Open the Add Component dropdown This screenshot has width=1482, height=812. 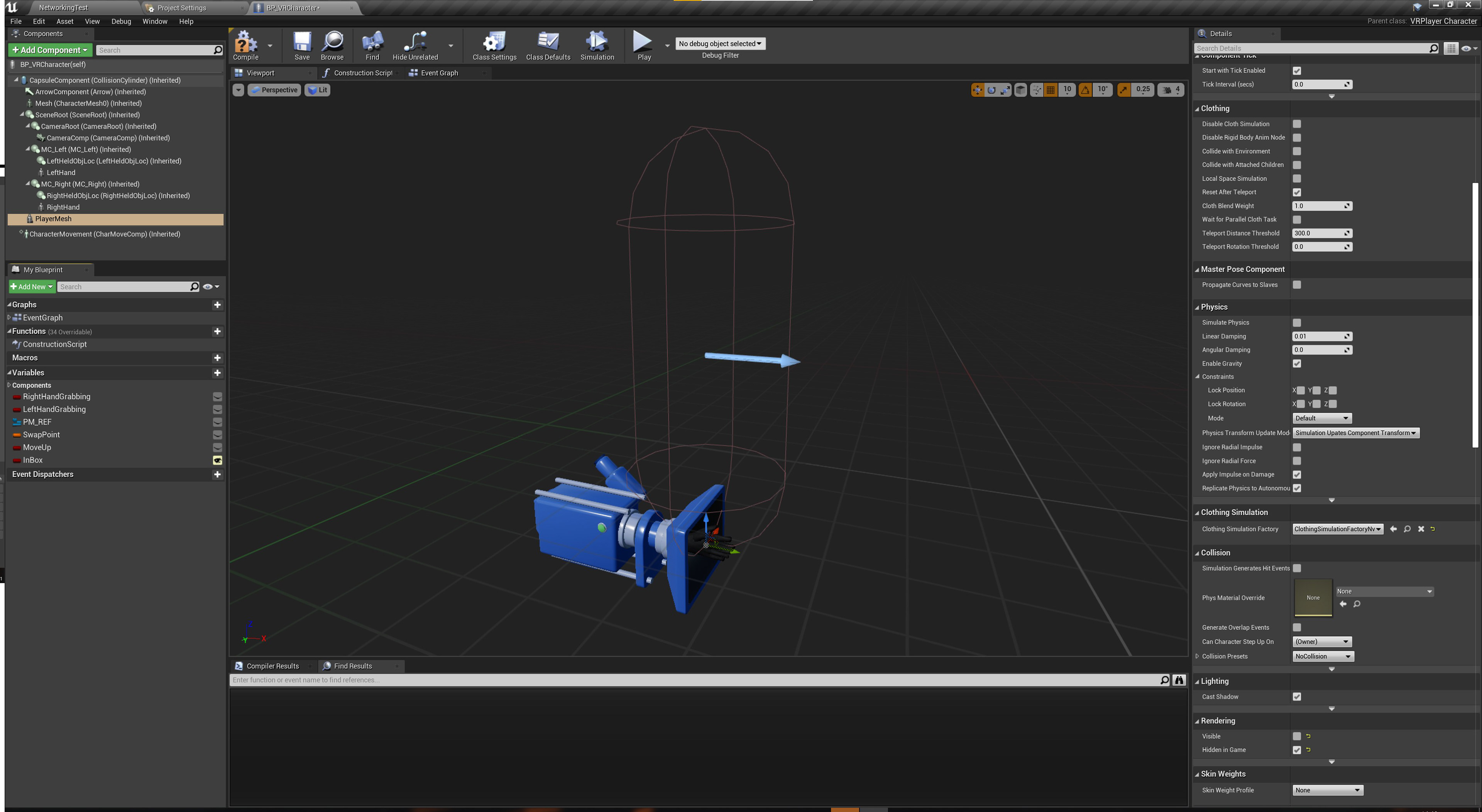pos(50,50)
